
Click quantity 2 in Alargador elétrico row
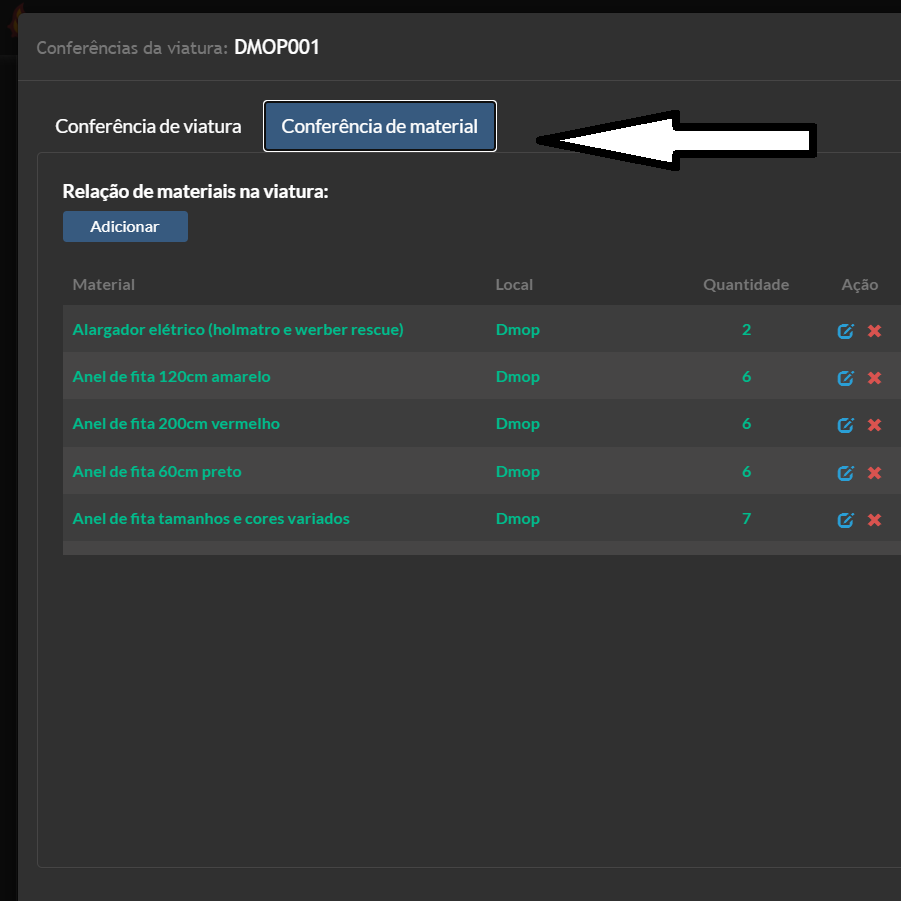[x=746, y=329]
